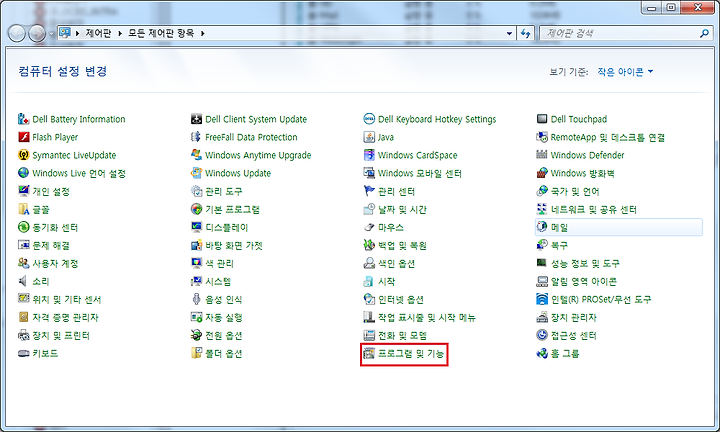This screenshot has height=432, width=720.
Task: Open the 메일 link
Action: (x=559, y=227)
